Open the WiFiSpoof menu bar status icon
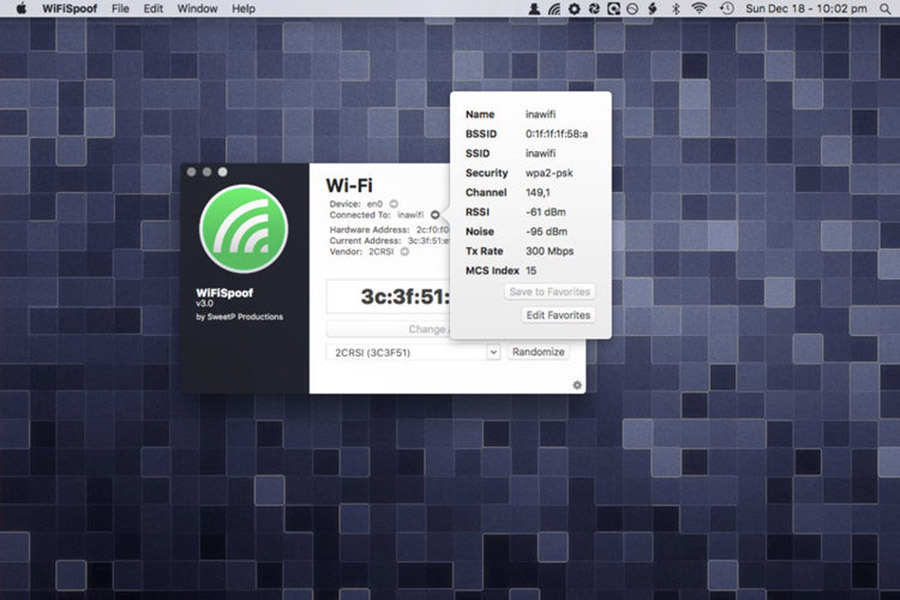Image resolution: width=900 pixels, height=600 pixels. tap(554, 9)
